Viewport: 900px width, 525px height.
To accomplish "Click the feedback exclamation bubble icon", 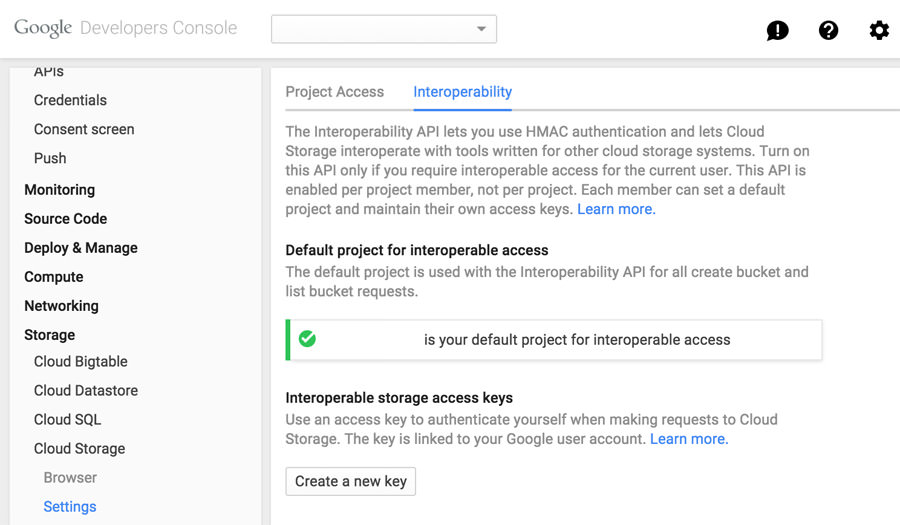I will (x=777, y=30).
